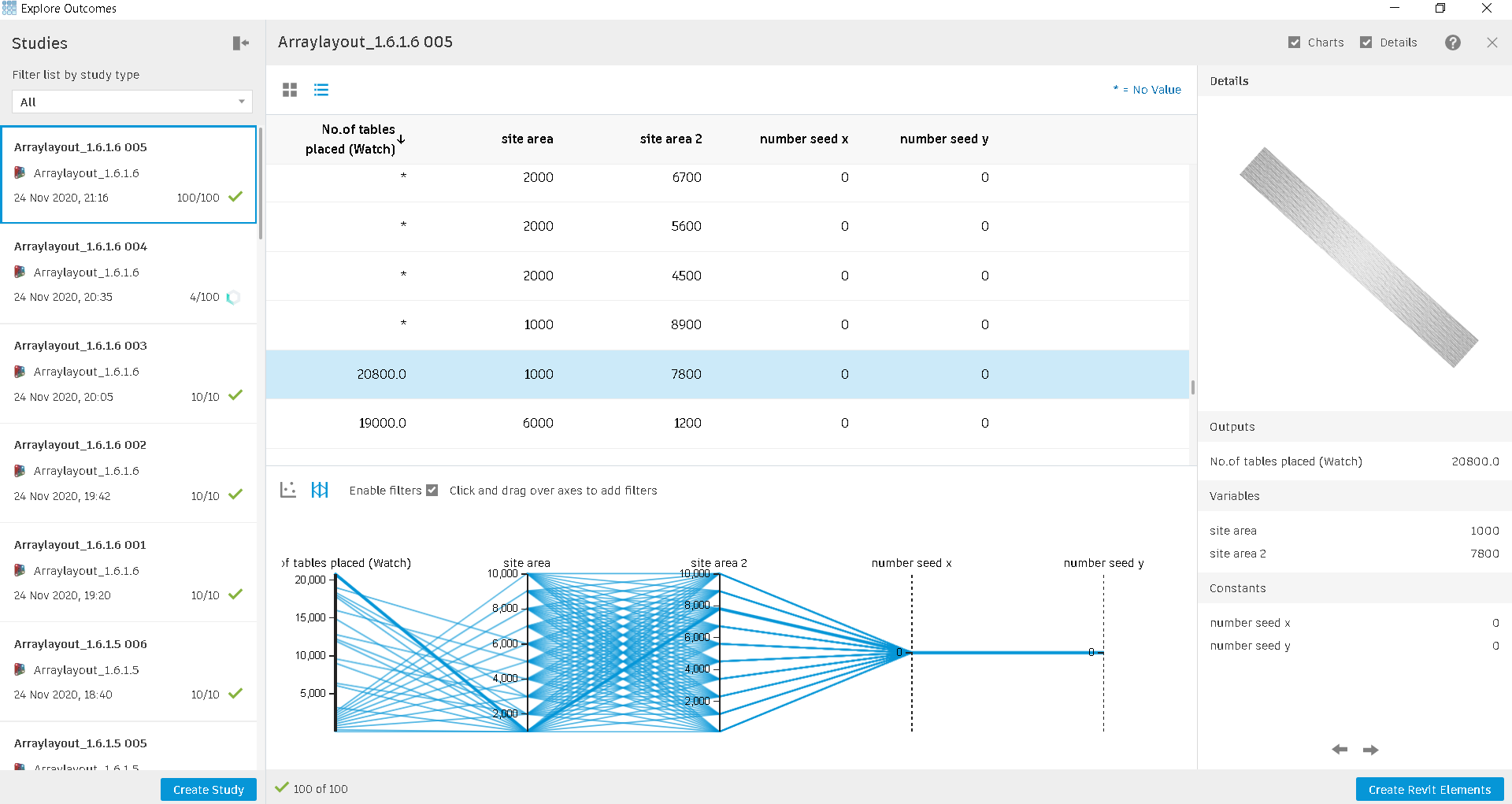Image resolution: width=1512 pixels, height=804 pixels.
Task: Uncheck the Charts checkbox
Action: click(x=1294, y=42)
